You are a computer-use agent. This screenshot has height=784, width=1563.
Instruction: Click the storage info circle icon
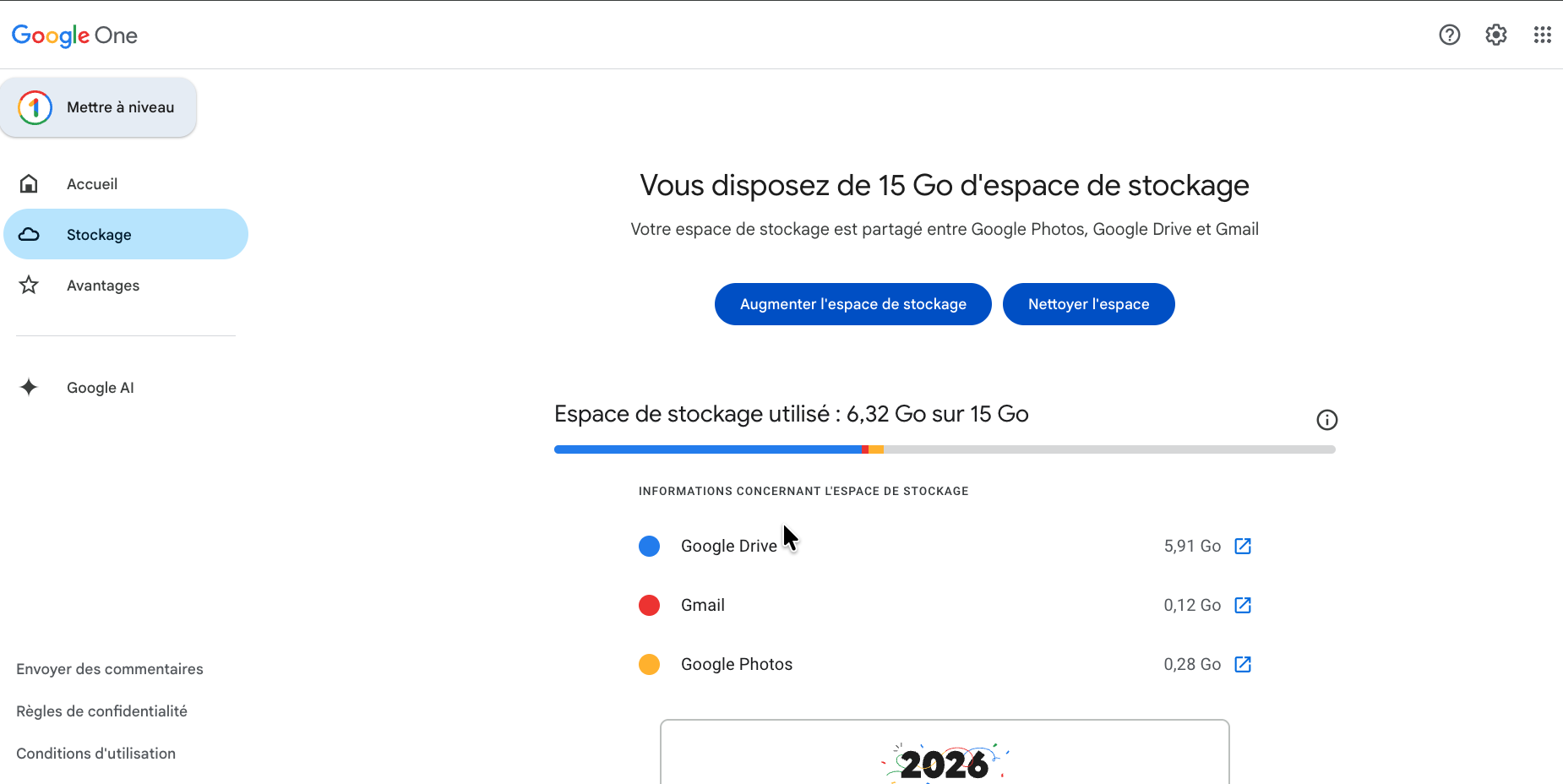coord(1327,420)
